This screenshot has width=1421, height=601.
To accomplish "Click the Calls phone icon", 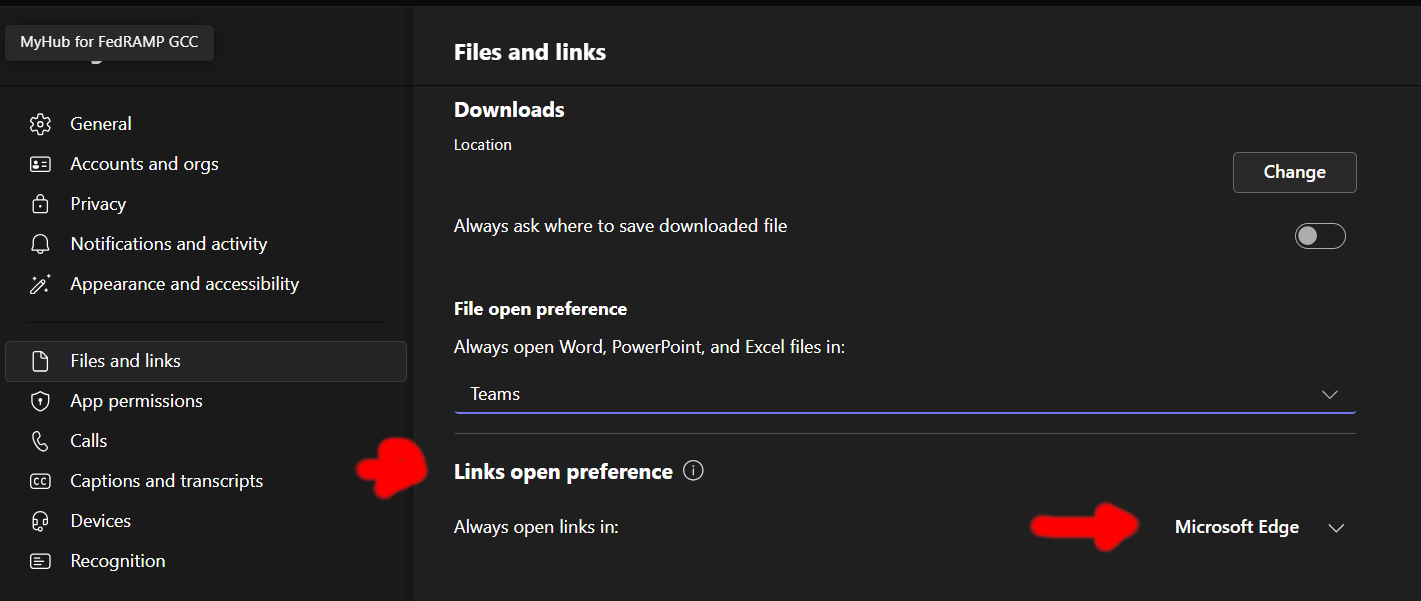I will coord(40,441).
